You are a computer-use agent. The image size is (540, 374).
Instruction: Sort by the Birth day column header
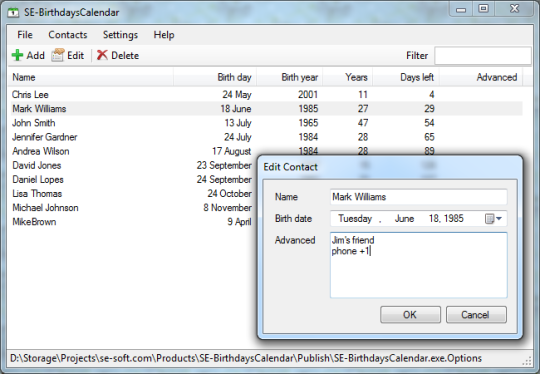[x=215, y=77]
